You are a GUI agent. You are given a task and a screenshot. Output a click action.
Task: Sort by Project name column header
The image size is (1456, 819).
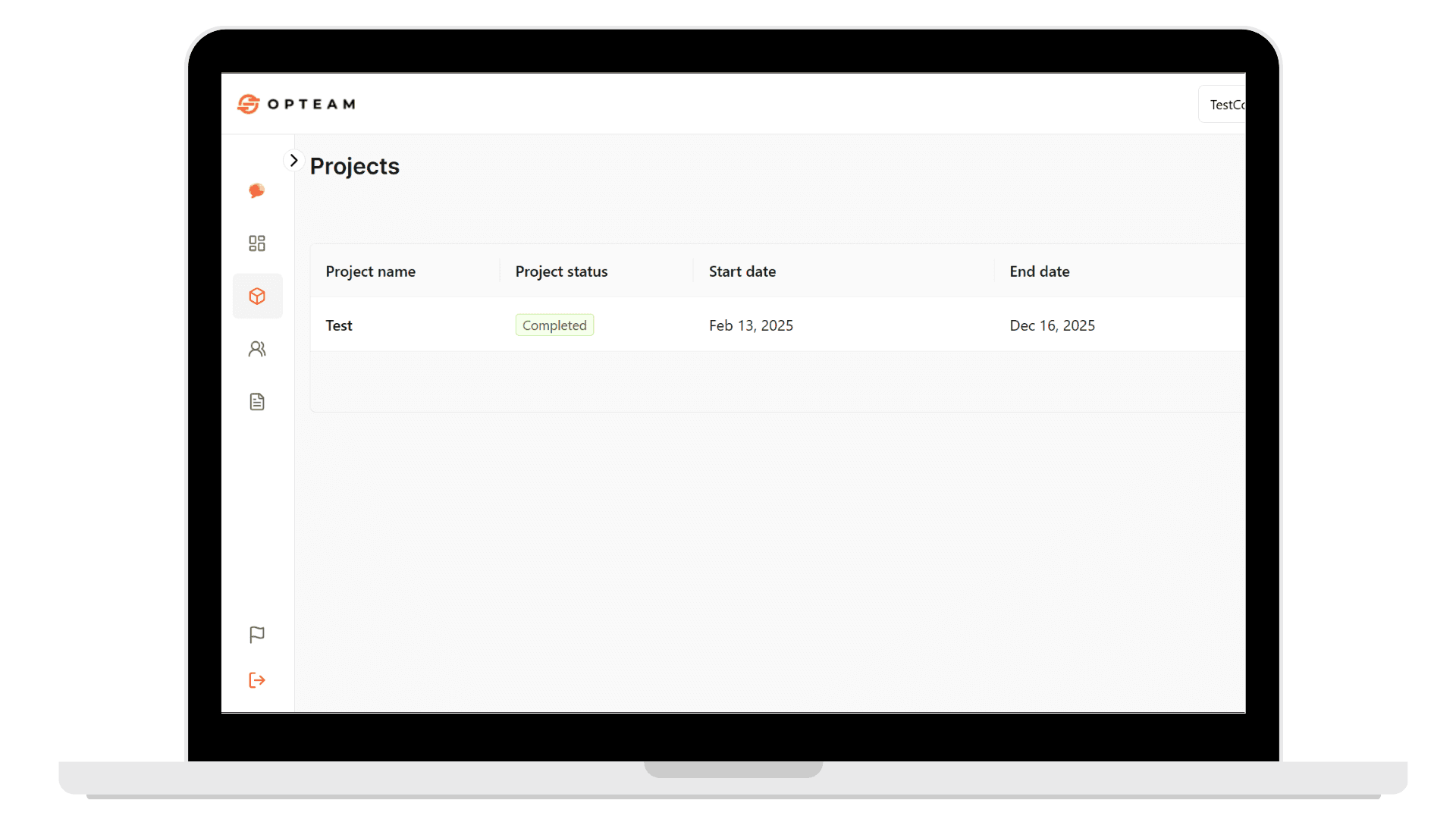coord(371,271)
